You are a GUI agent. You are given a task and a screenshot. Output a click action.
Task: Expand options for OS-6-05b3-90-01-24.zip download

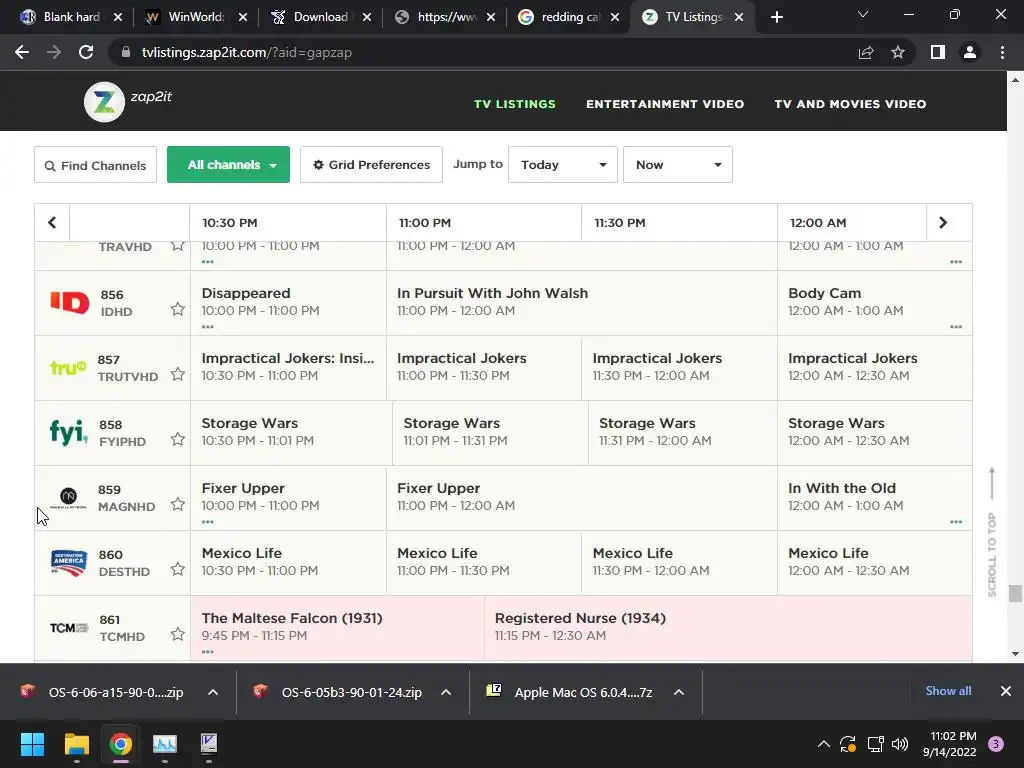(446, 692)
